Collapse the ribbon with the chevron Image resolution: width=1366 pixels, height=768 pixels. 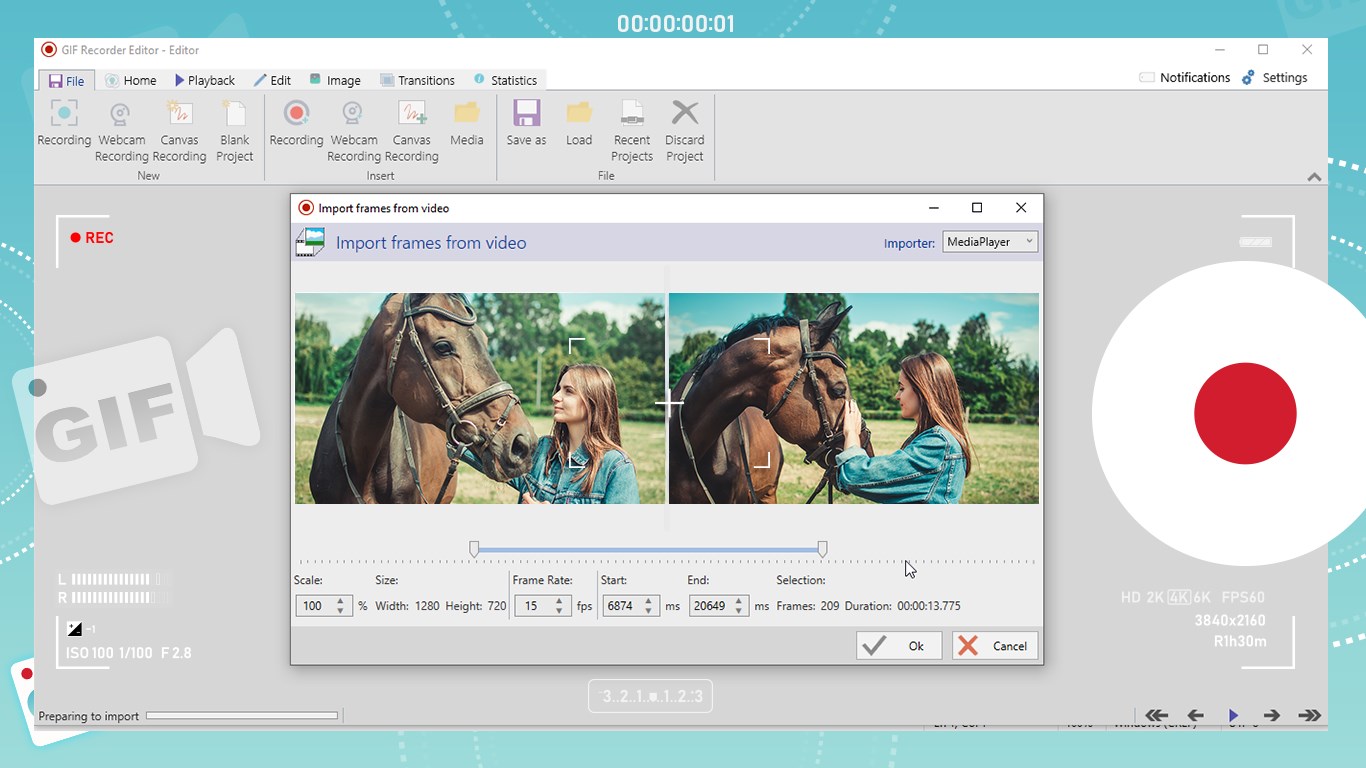(1314, 177)
